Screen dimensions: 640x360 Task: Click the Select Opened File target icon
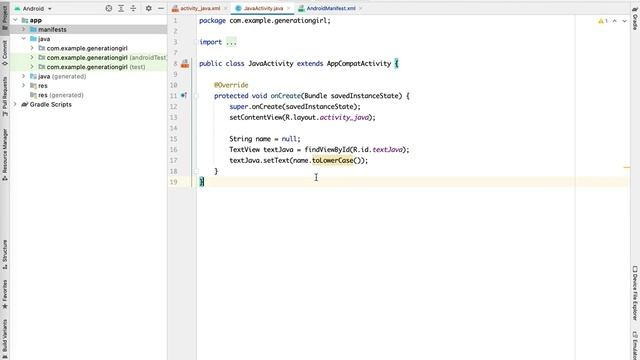[x=109, y=8]
